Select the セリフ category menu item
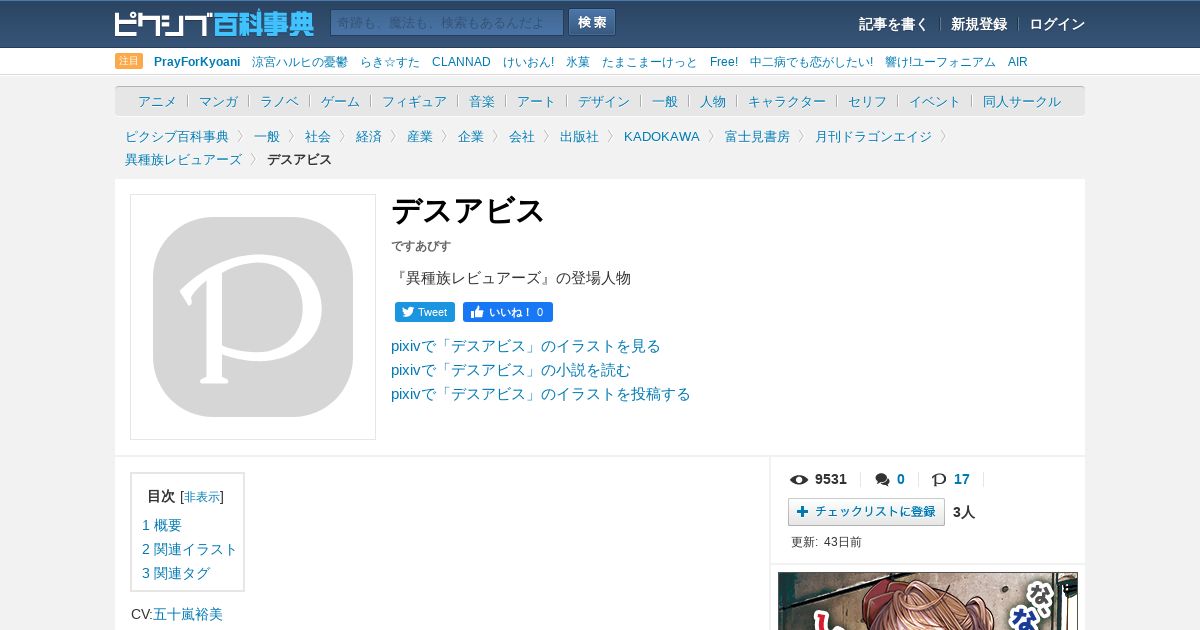Screen dimensions: 1200x630 867,101
